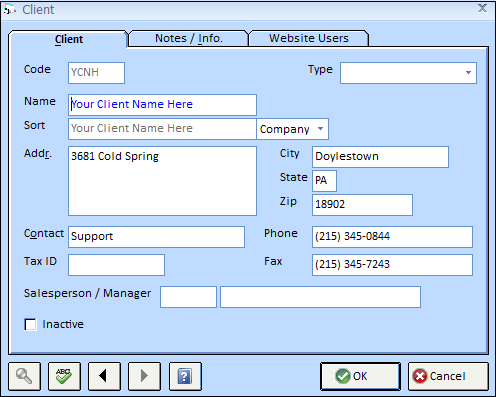Run the ABC spell check icon
Image resolution: width=496 pixels, height=397 pixels.
tap(64, 376)
